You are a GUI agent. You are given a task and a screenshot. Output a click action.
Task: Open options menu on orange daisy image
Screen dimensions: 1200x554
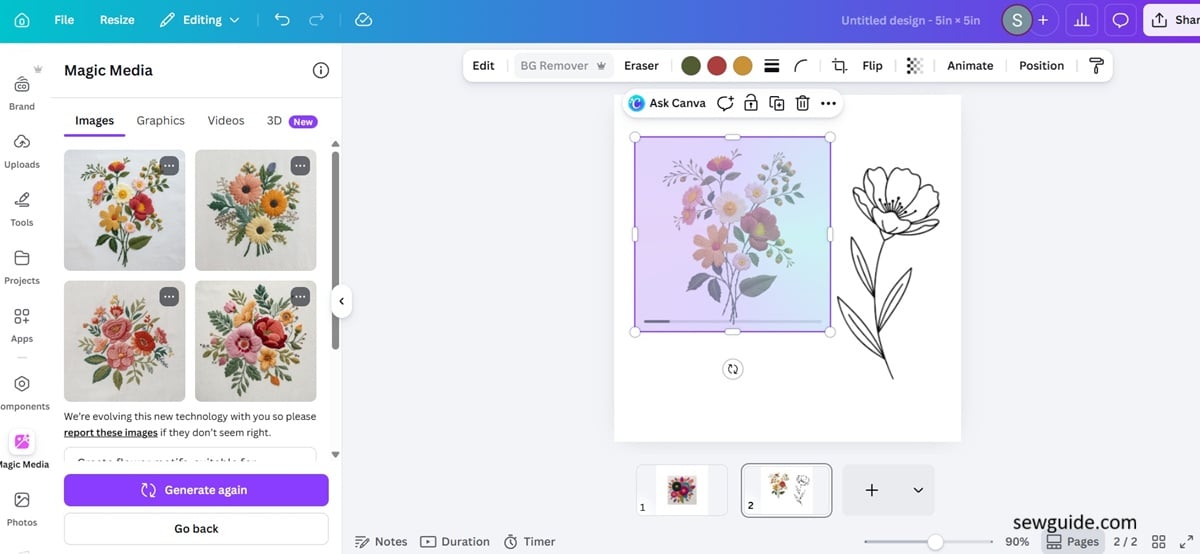click(300, 165)
